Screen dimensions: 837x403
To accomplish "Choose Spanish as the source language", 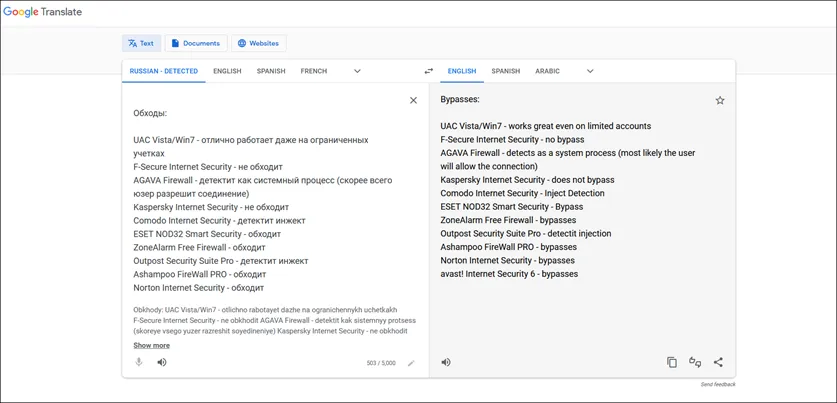I will pyautogui.click(x=271, y=71).
